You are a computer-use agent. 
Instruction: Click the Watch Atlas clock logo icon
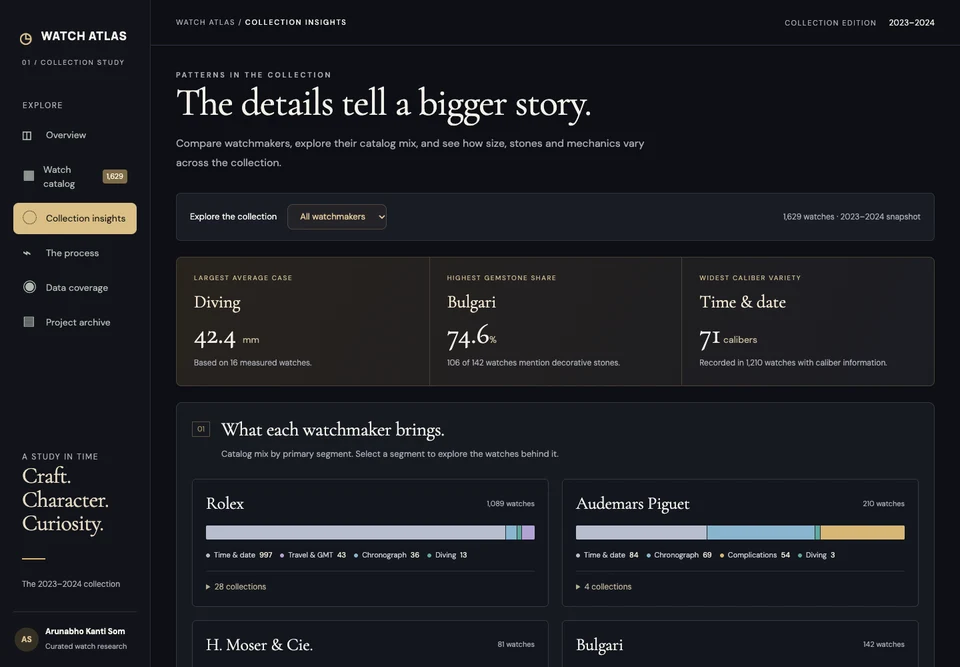pyautogui.click(x=26, y=39)
